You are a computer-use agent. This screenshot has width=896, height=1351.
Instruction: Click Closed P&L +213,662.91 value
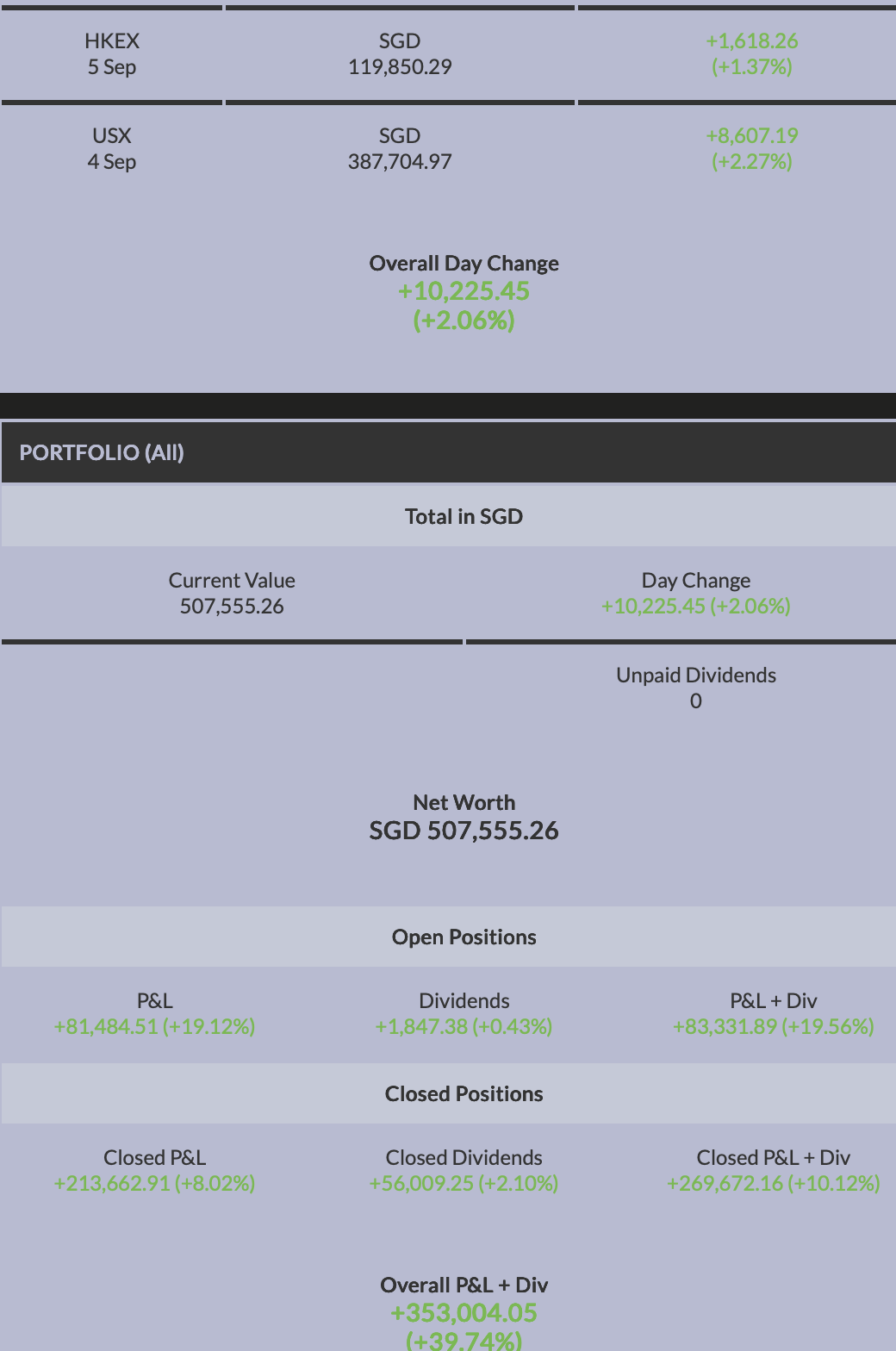click(154, 1183)
